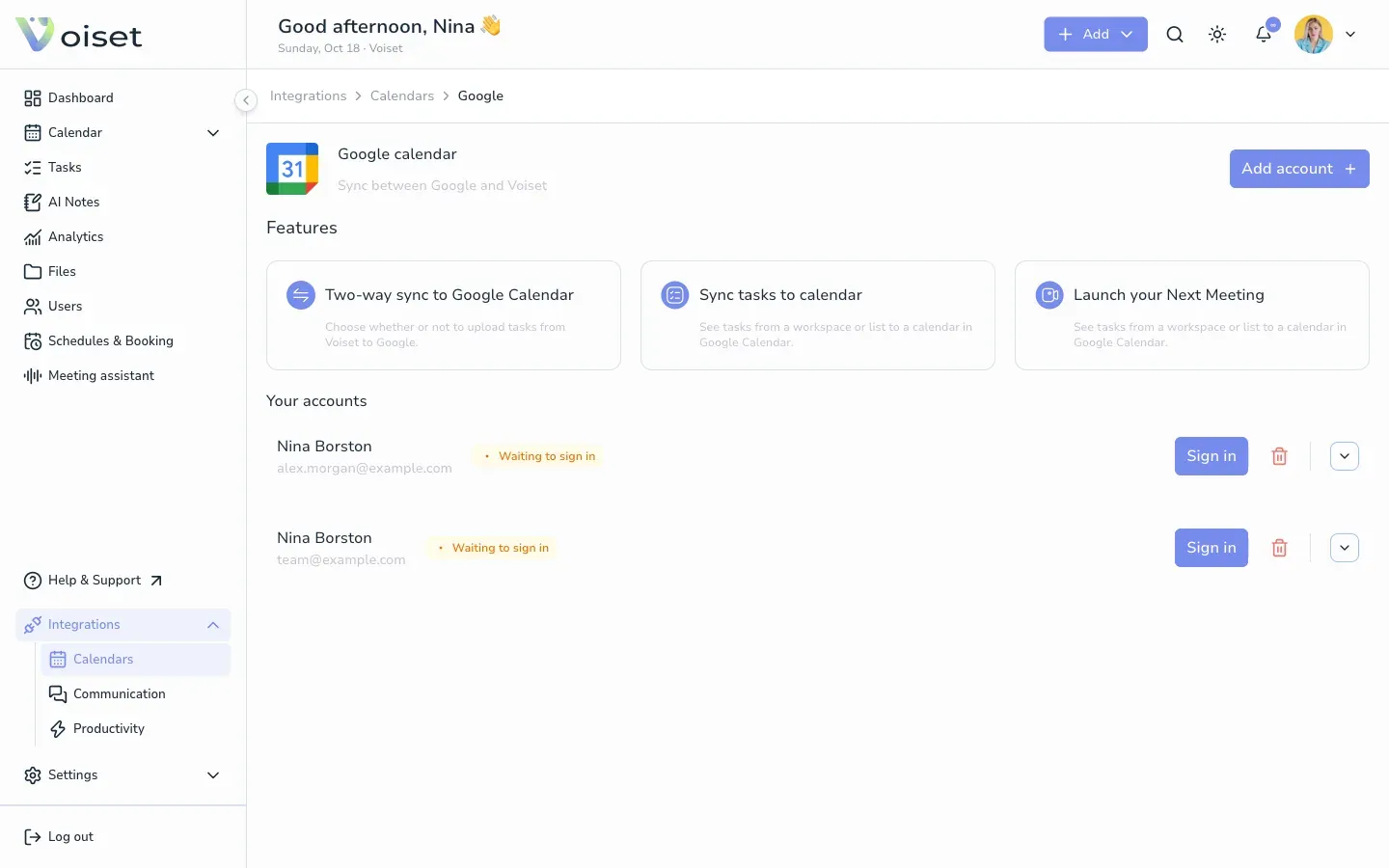Click the Google breadcrumb
Image resolution: width=1389 pixels, height=868 pixels.
click(x=480, y=95)
